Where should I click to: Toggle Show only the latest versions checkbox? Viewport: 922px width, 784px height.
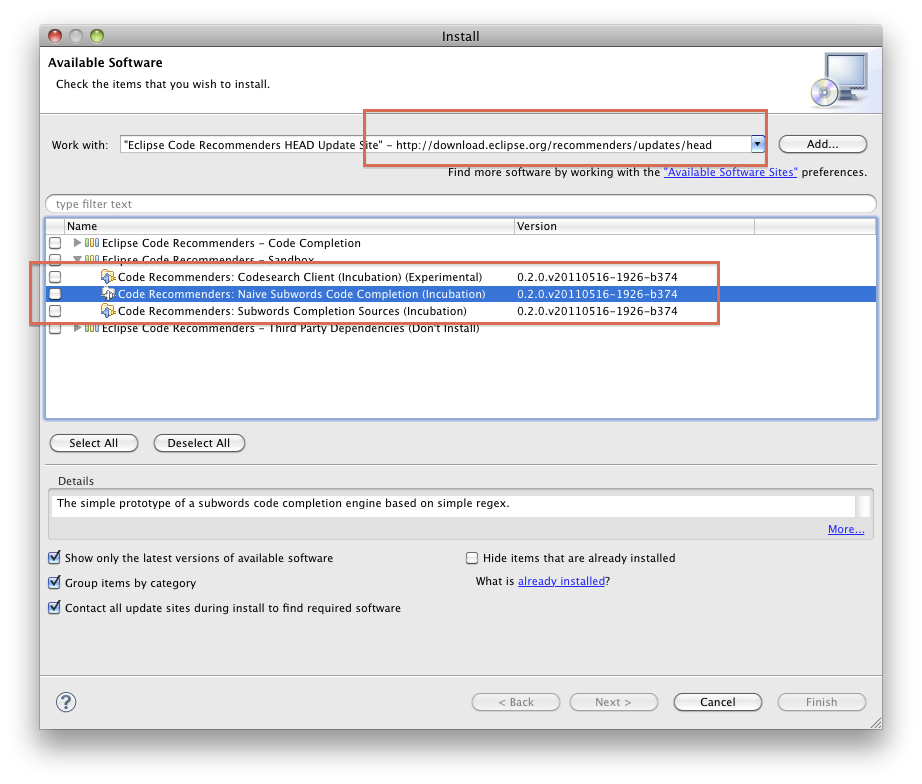tap(54, 557)
